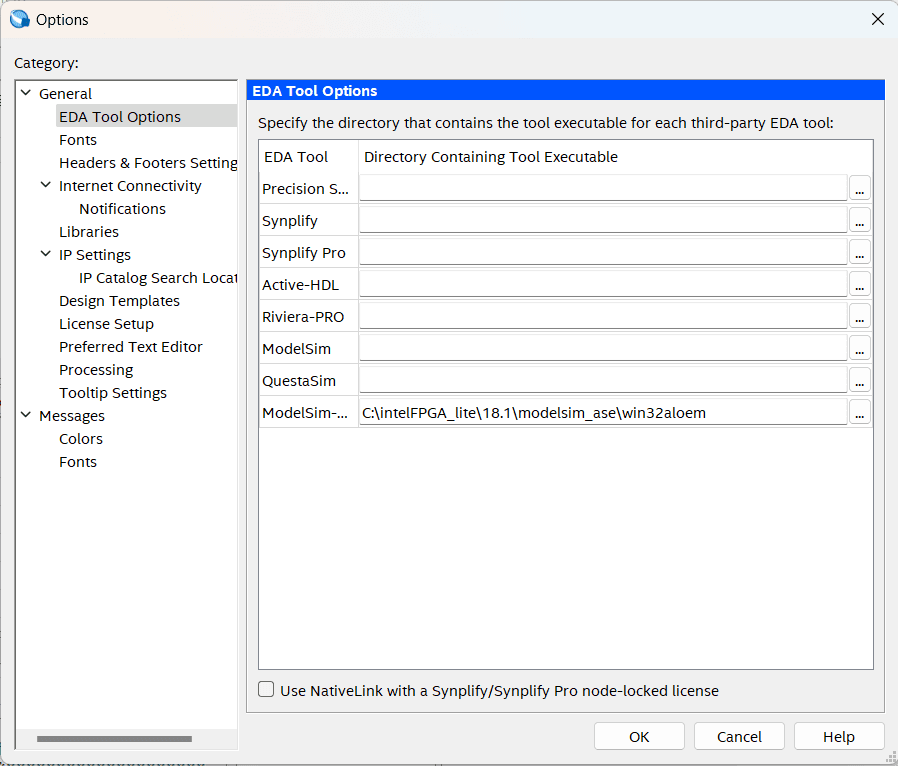
Task: Select Internet Connectivity category
Action: pos(130,185)
